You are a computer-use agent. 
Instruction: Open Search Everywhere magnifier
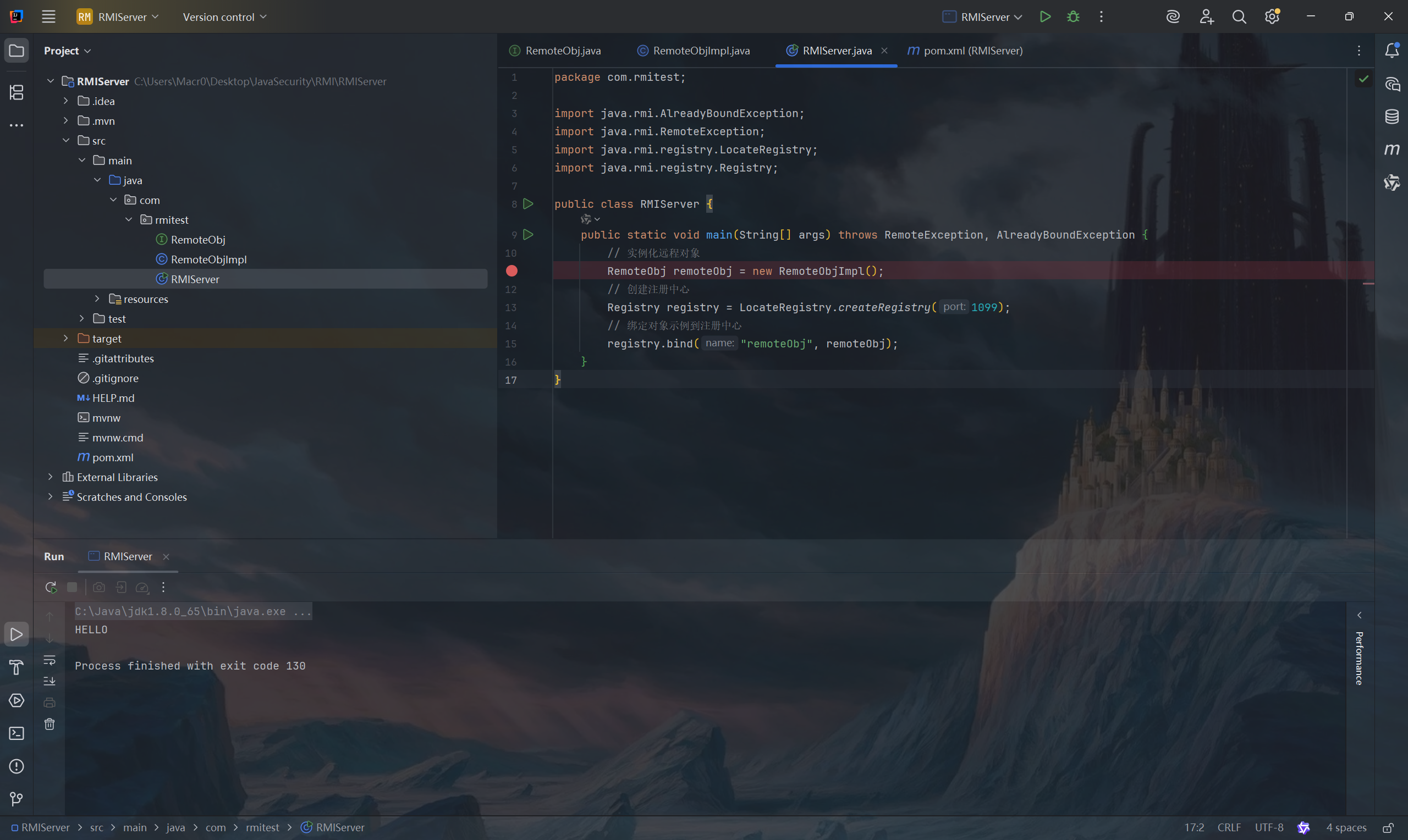tap(1239, 17)
